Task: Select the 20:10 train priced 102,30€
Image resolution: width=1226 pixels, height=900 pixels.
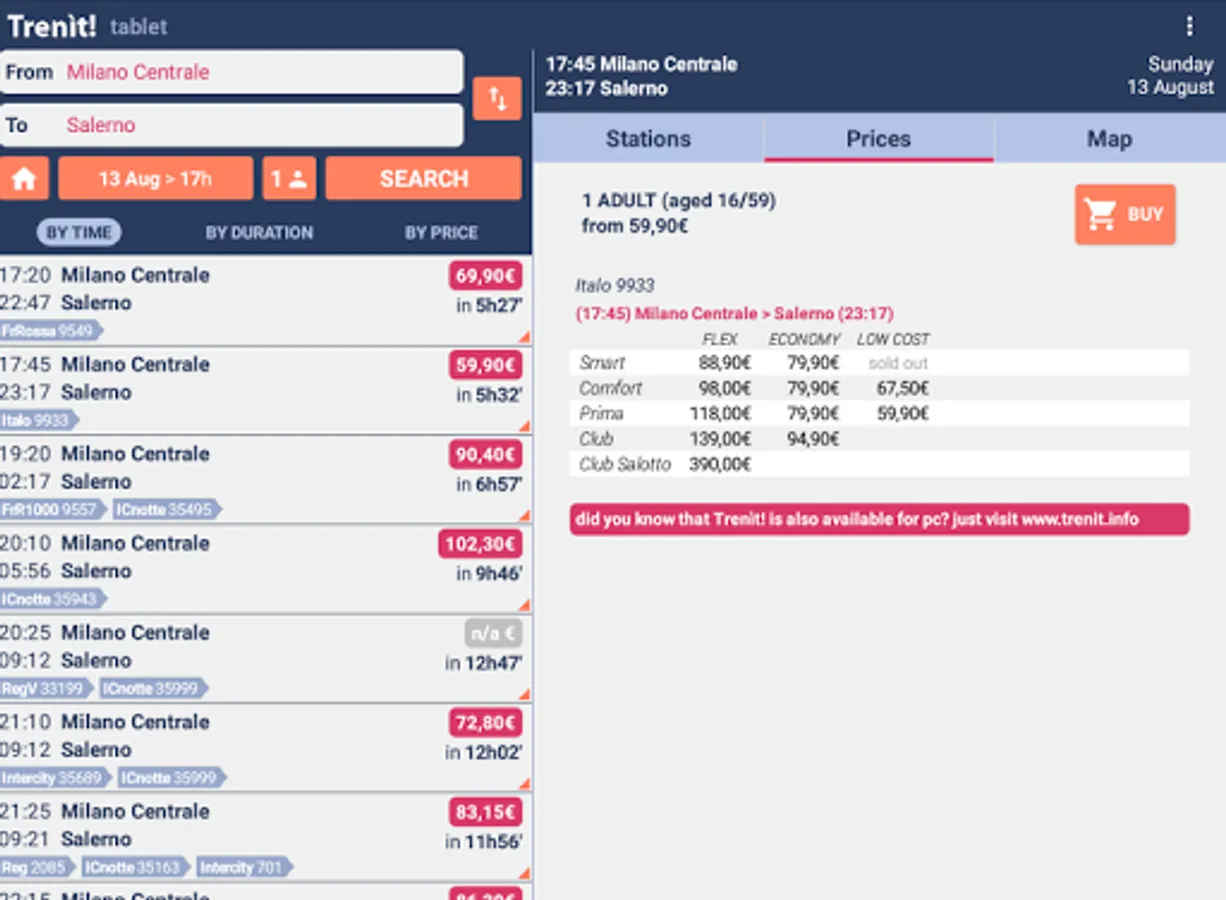Action: (265, 570)
